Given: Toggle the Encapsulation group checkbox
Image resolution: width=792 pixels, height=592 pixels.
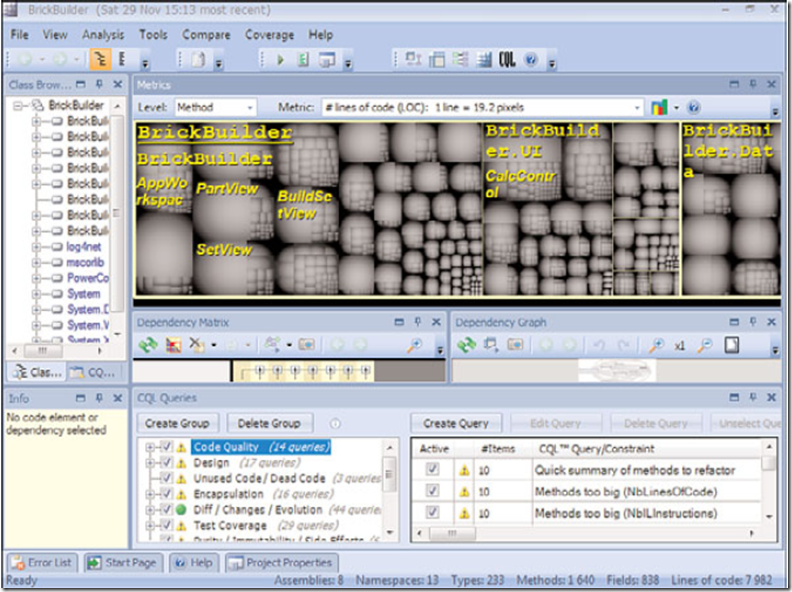Looking at the screenshot, I should tap(166, 494).
